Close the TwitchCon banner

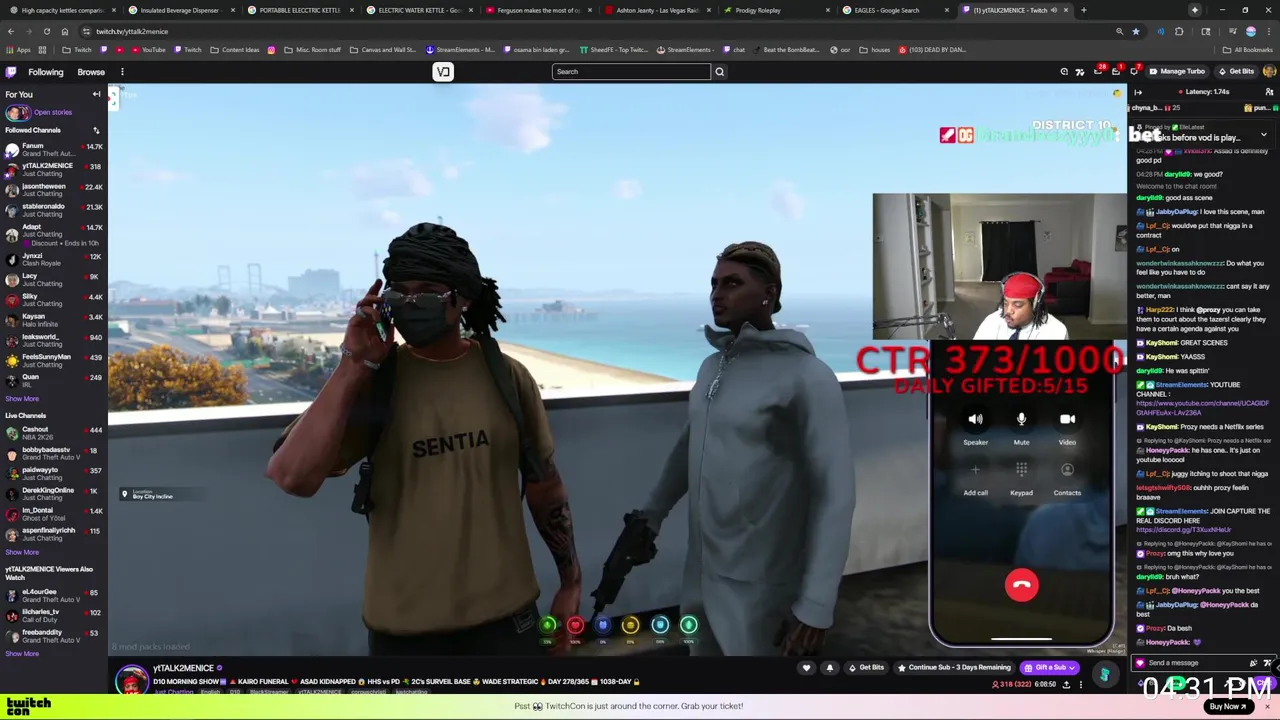tap(1268, 706)
